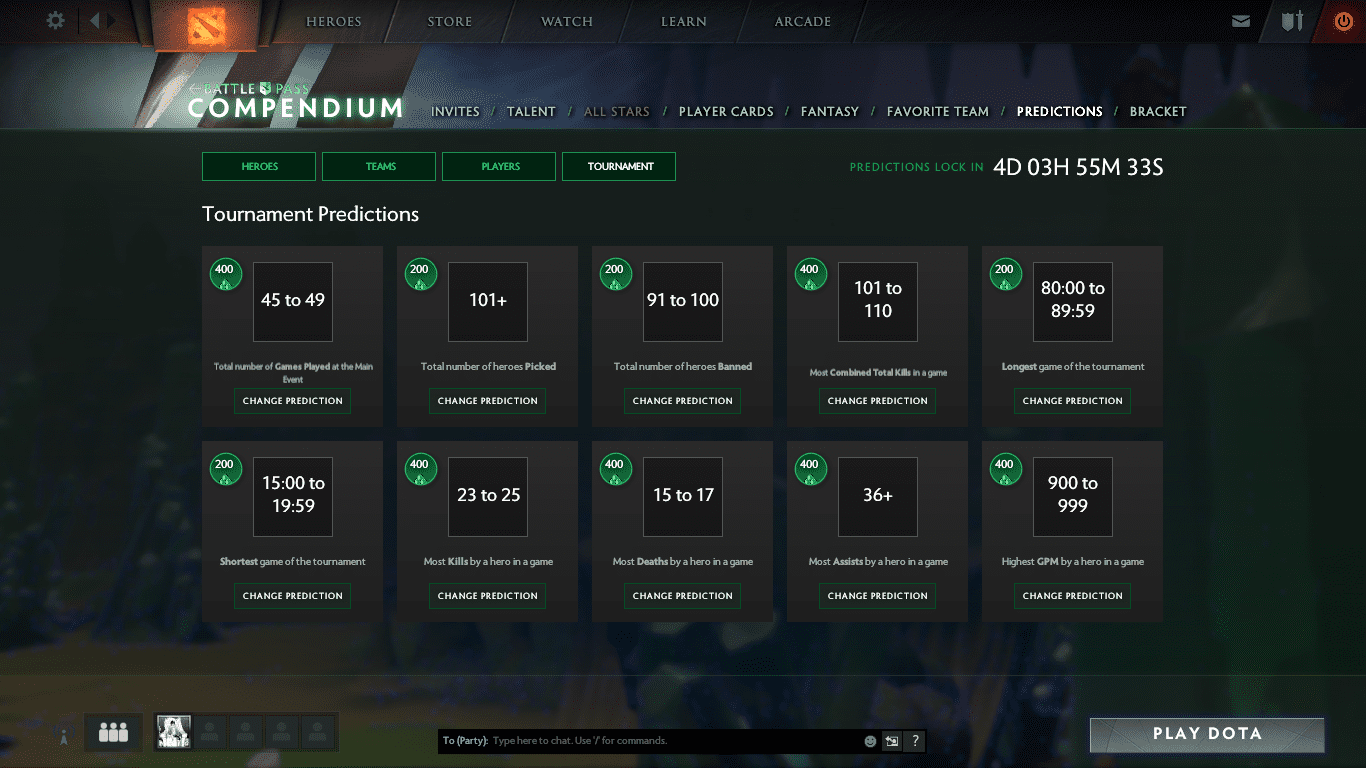Open the armory shield and sword icon
Screen dimensions: 1366x768
pyautogui.click(x=1292, y=21)
